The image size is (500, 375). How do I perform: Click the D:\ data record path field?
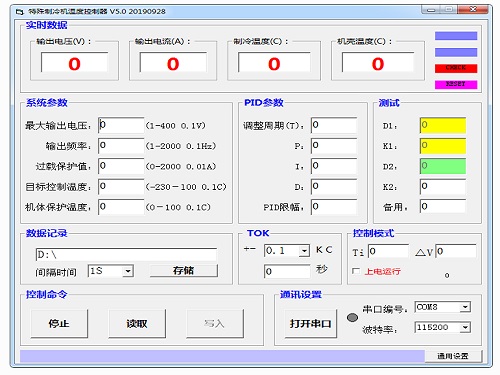click(x=126, y=255)
